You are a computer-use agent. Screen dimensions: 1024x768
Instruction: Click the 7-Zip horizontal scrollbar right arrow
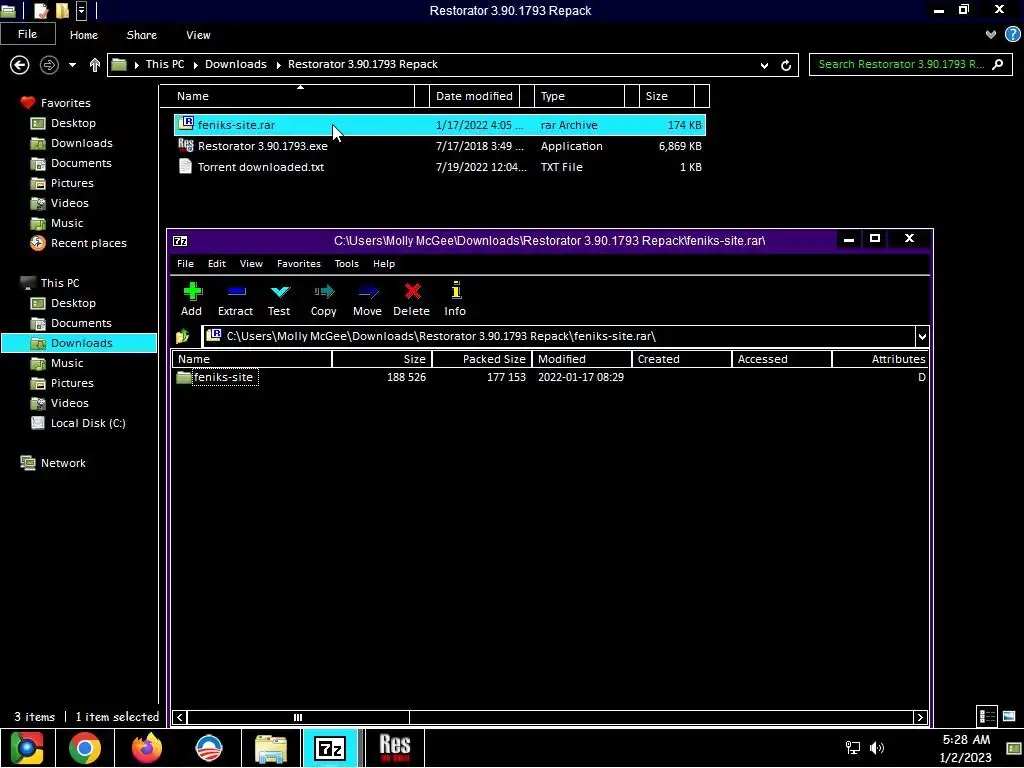point(920,718)
